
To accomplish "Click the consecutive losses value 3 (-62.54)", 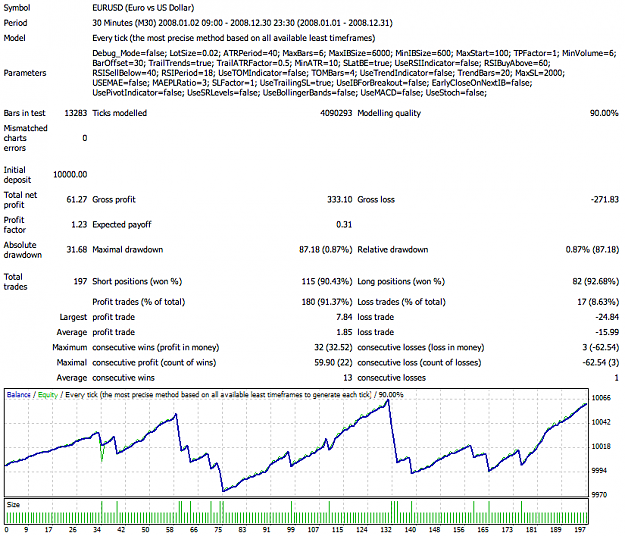I will [601, 348].
